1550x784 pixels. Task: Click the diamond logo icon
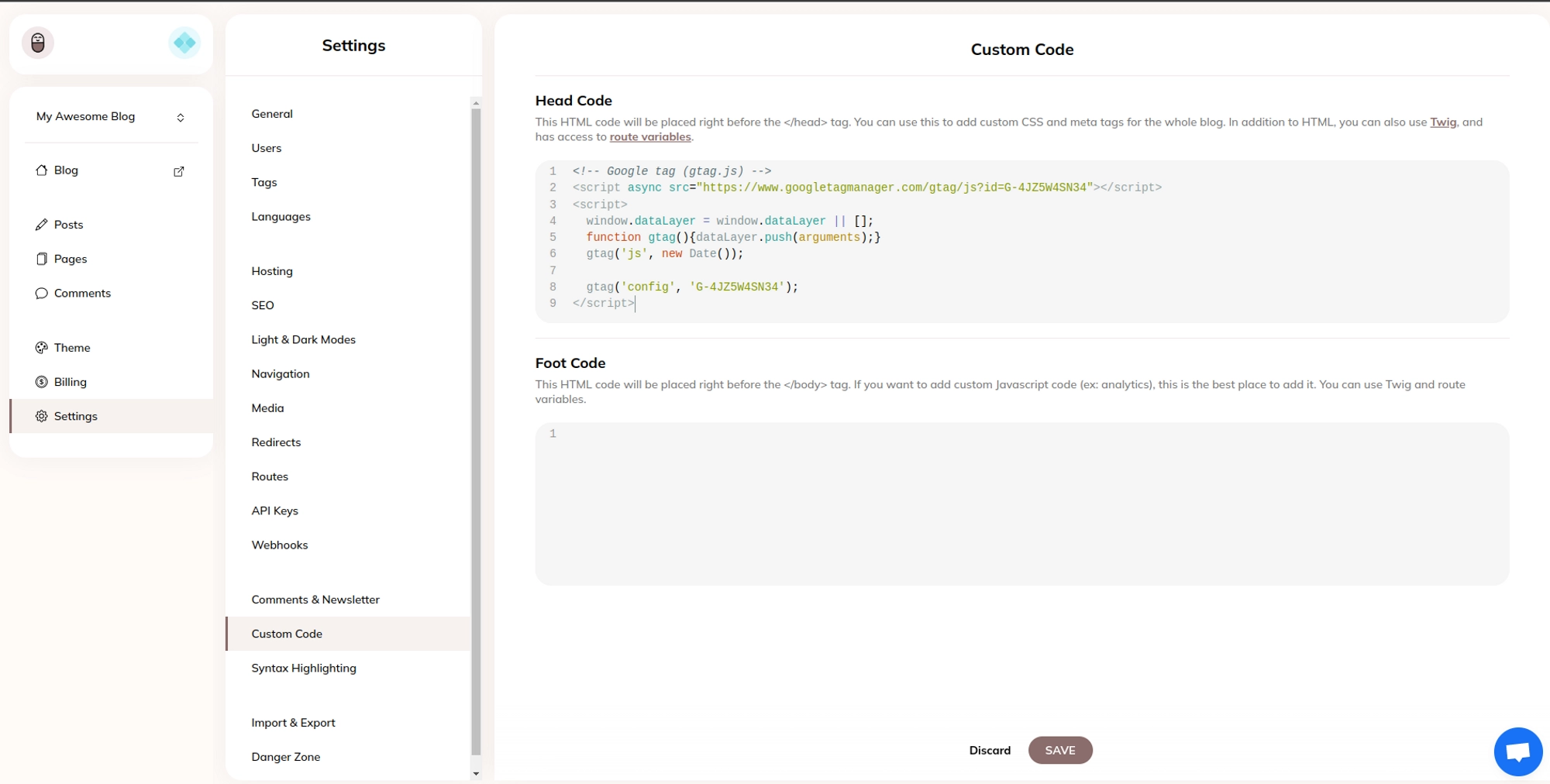184,43
